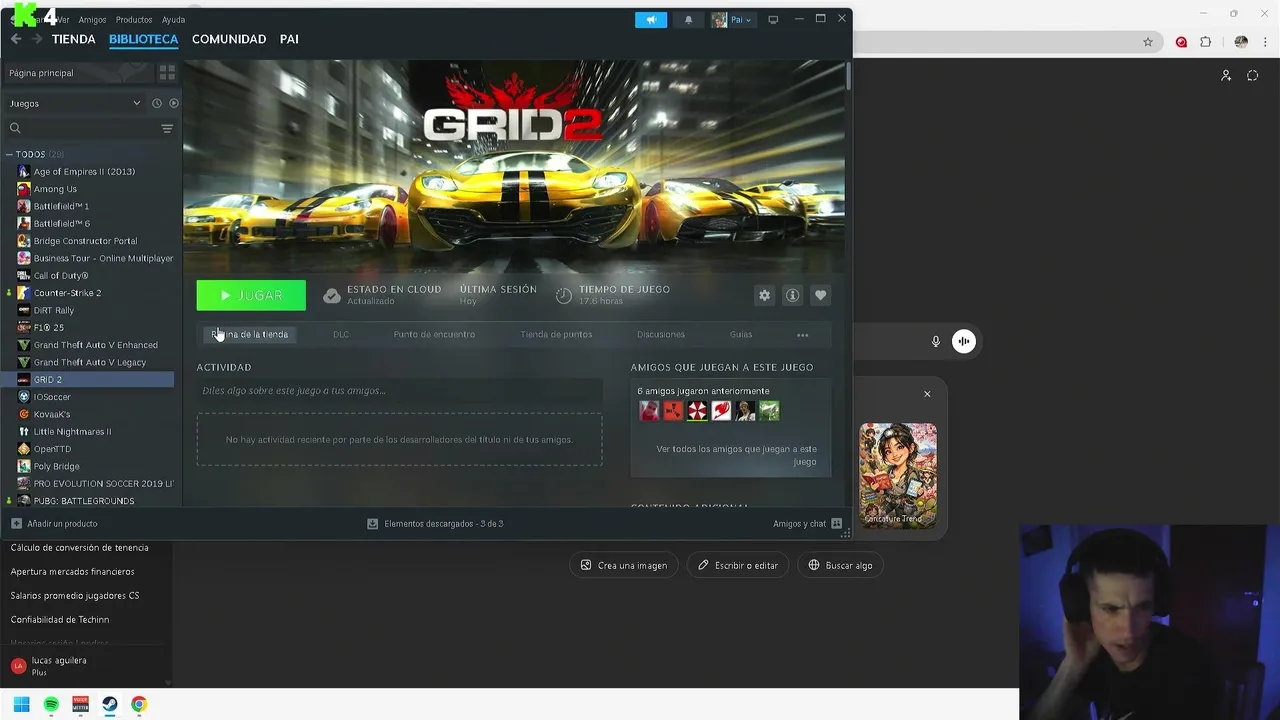Open the Windows Start menu

22,704
